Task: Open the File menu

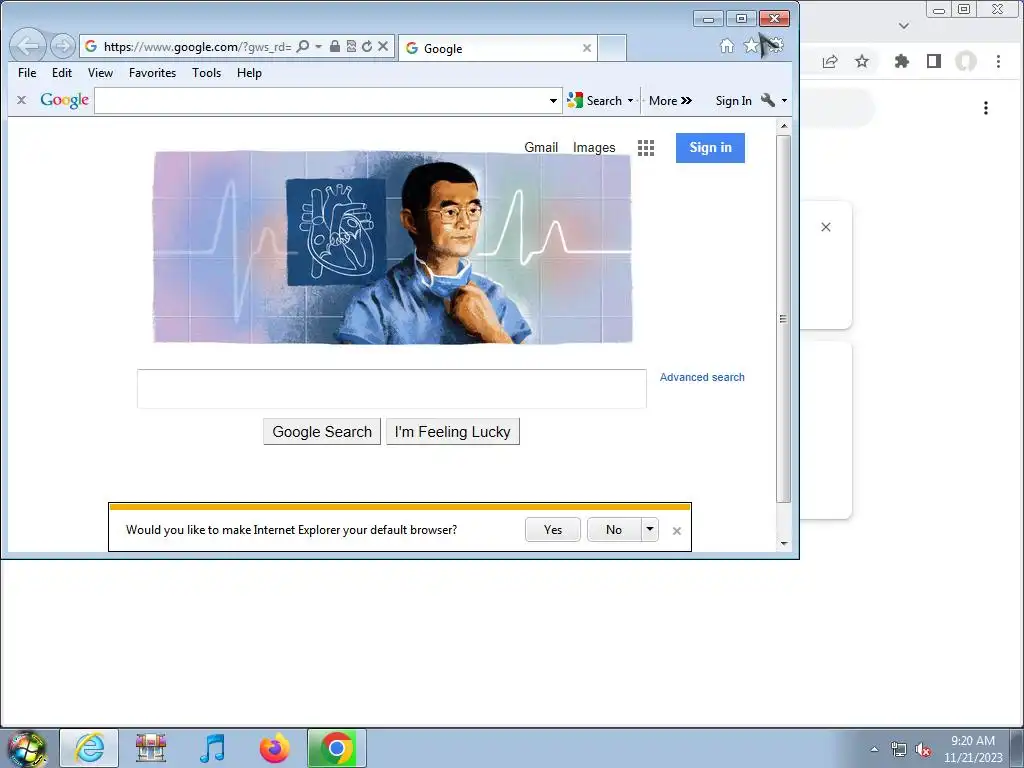Action: [x=27, y=73]
